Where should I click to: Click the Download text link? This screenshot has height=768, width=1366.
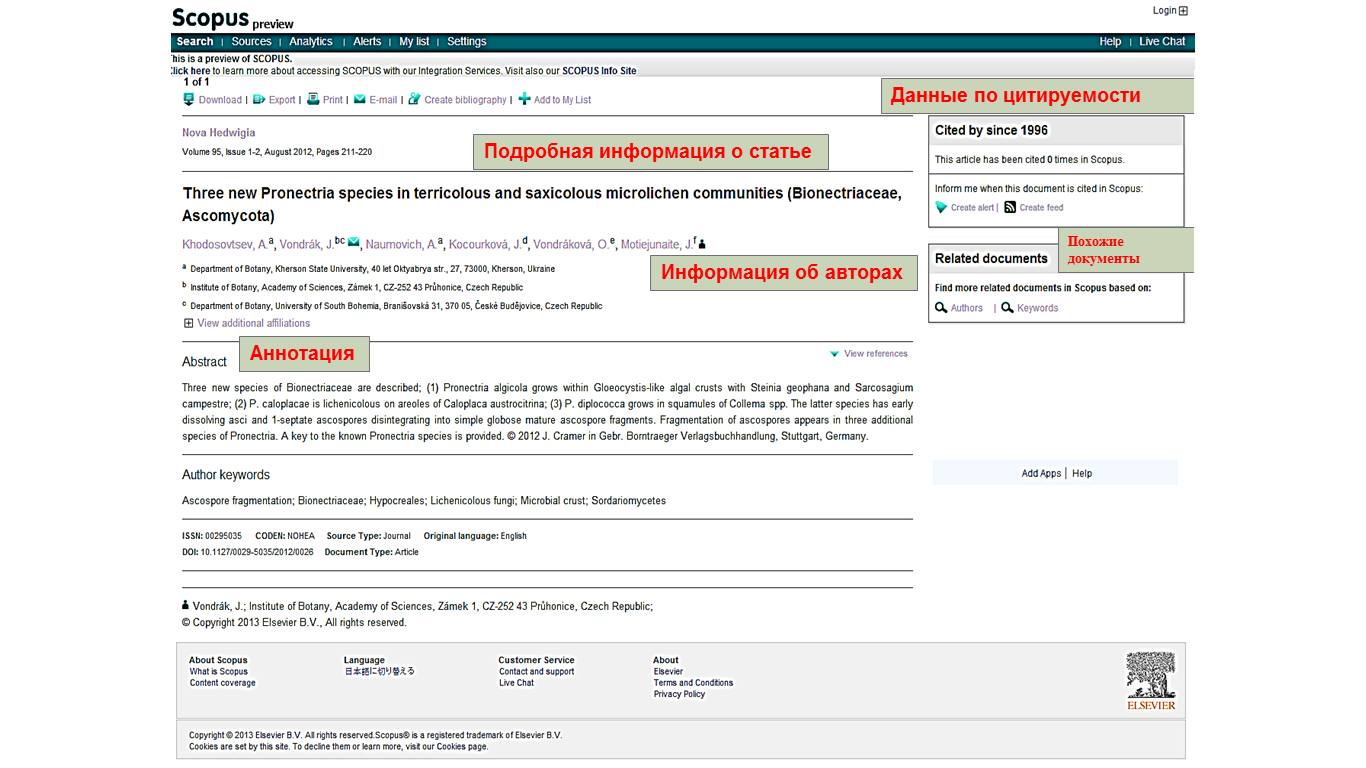tap(220, 100)
